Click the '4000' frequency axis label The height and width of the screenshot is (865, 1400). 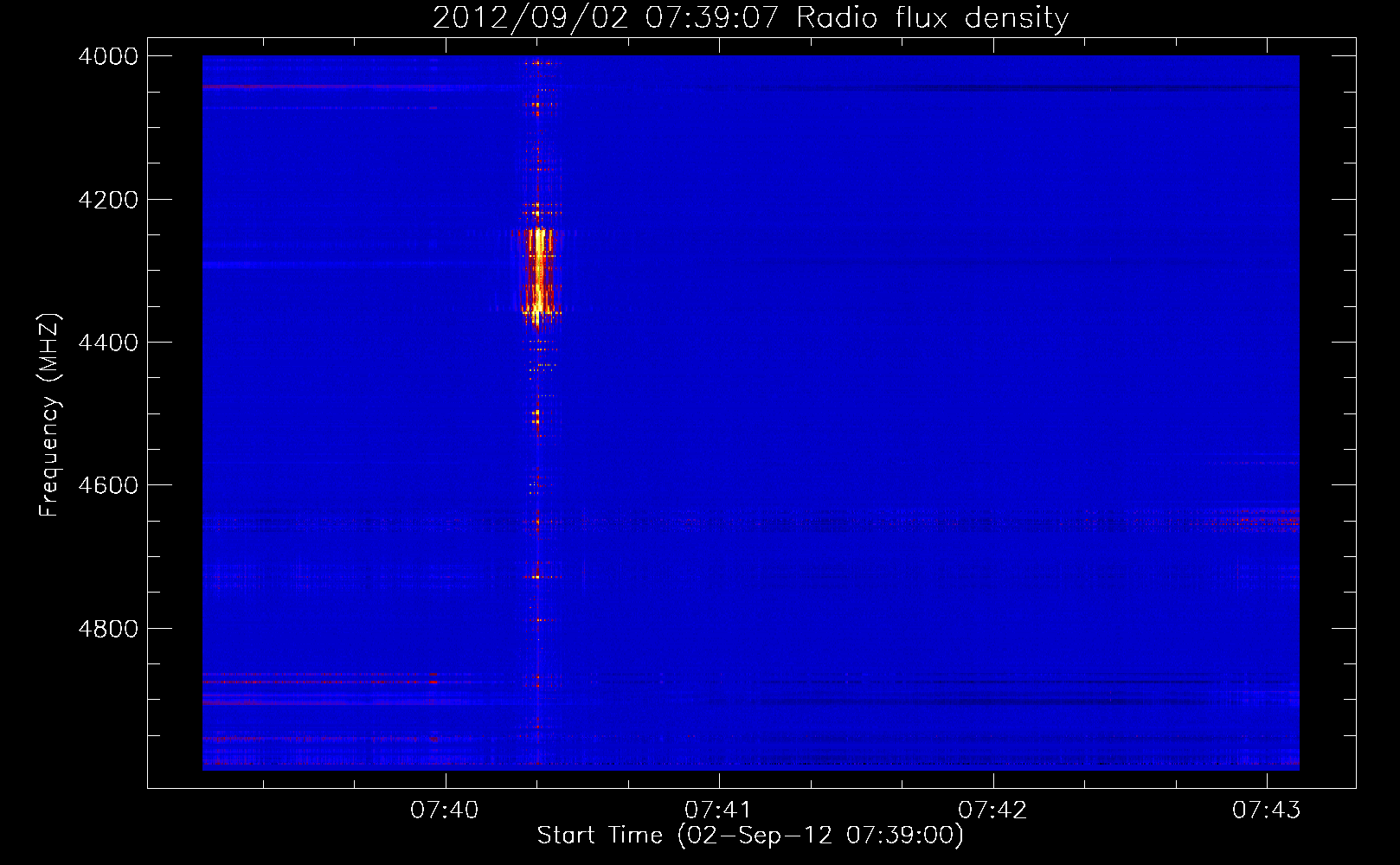click(108, 56)
